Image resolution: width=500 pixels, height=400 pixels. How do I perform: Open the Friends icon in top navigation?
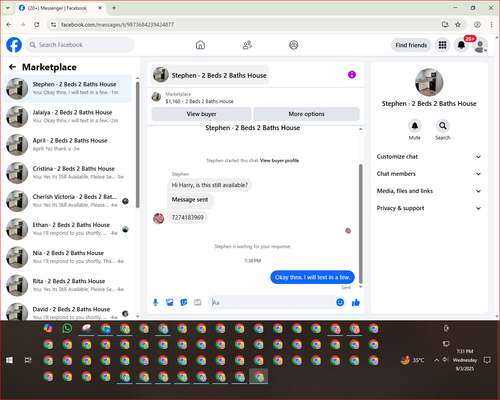(x=247, y=45)
